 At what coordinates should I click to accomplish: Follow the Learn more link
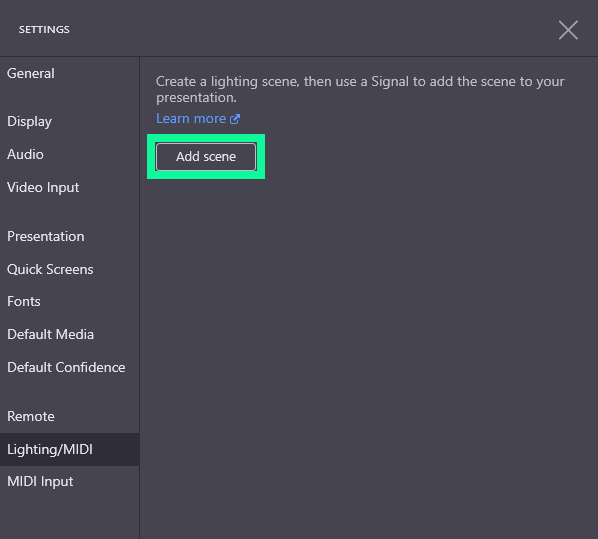198,119
